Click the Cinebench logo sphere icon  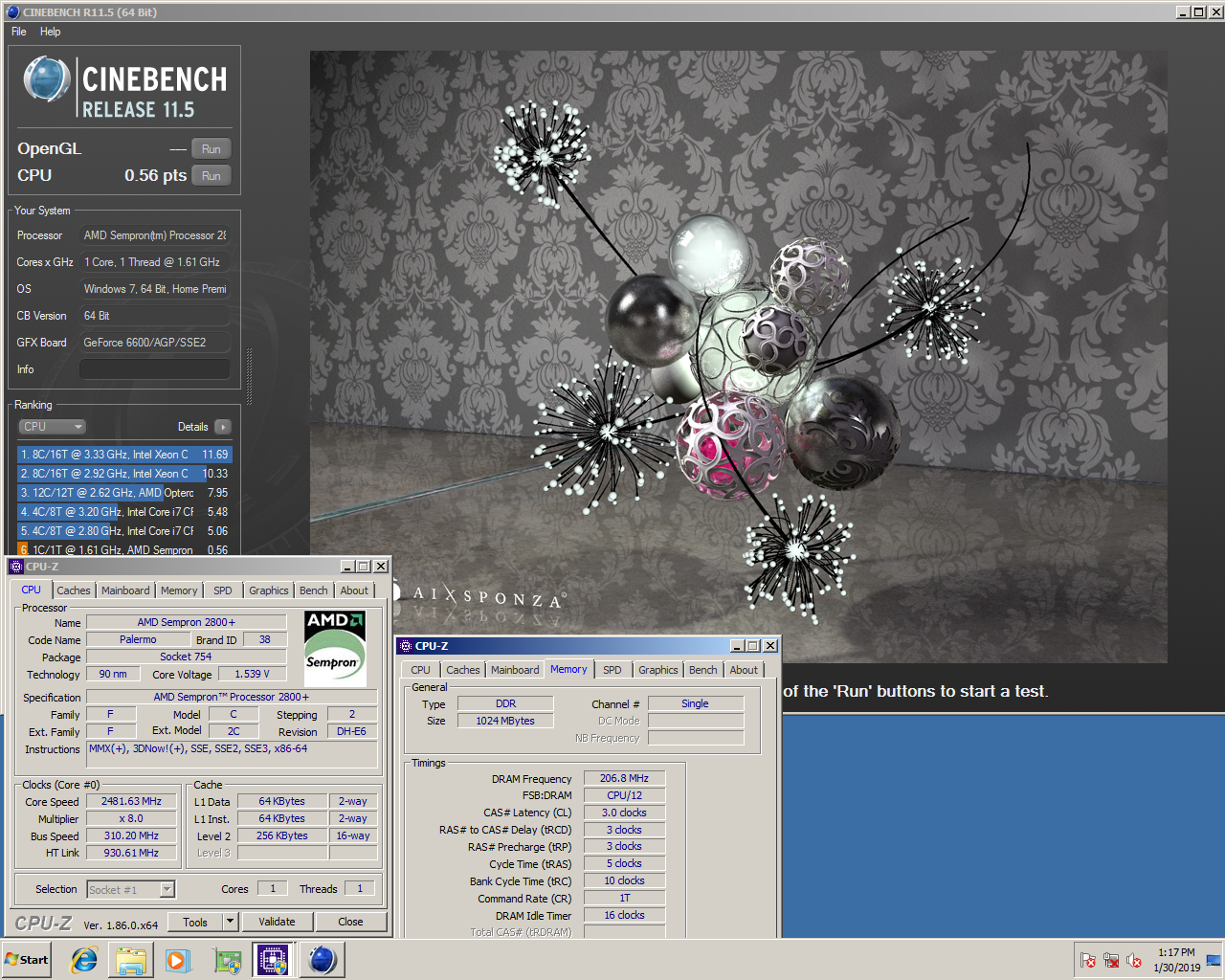point(47,78)
